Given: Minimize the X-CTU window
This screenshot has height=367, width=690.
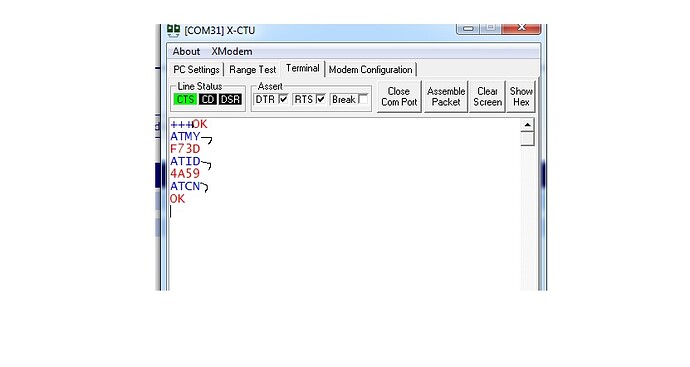Looking at the screenshot, I should (x=468, y=28).
